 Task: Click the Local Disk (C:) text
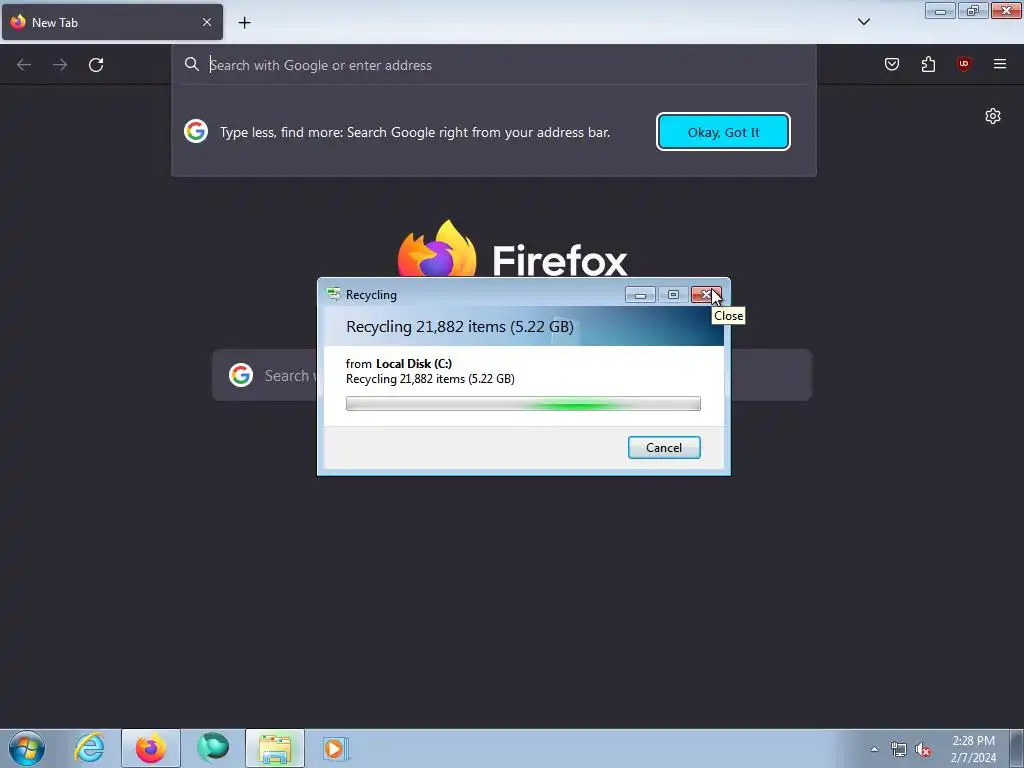(413, 364)
